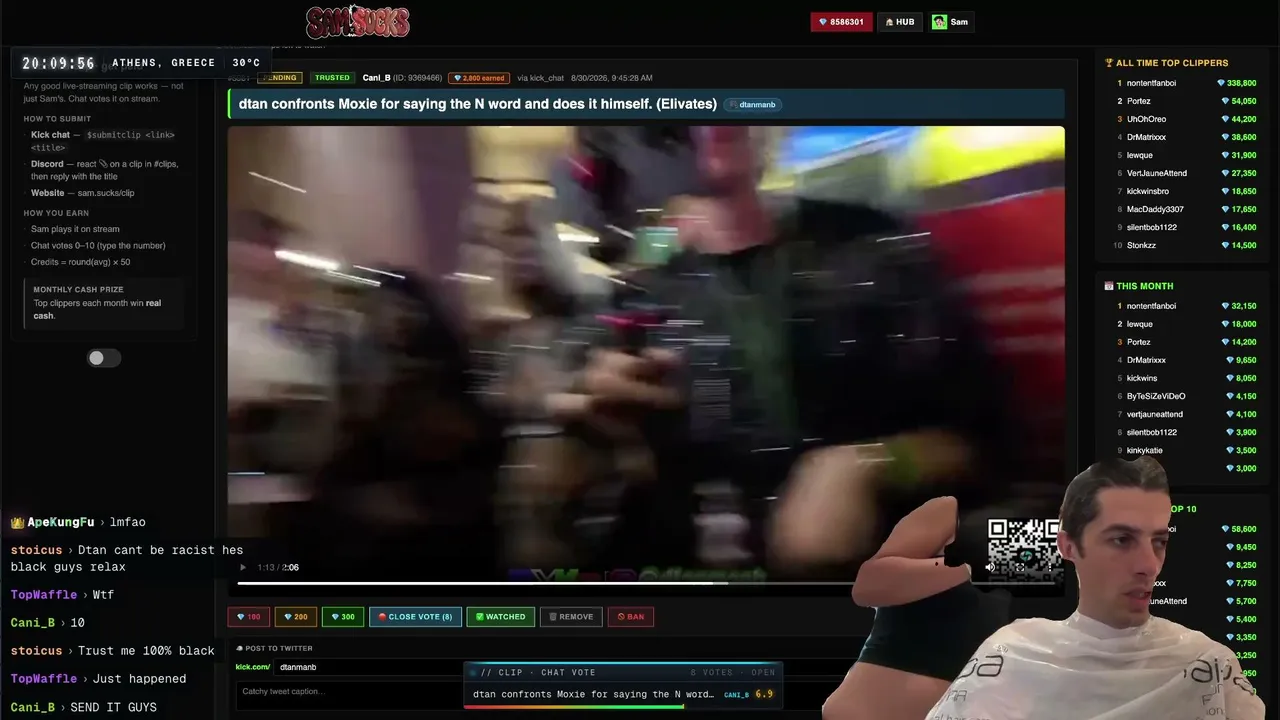Image resolution: width=1280 pixels, height=720 pixels.
Task: Click the clock overlay showing 20:09:56
Action: pyautogui.click(x=59, y=63)
